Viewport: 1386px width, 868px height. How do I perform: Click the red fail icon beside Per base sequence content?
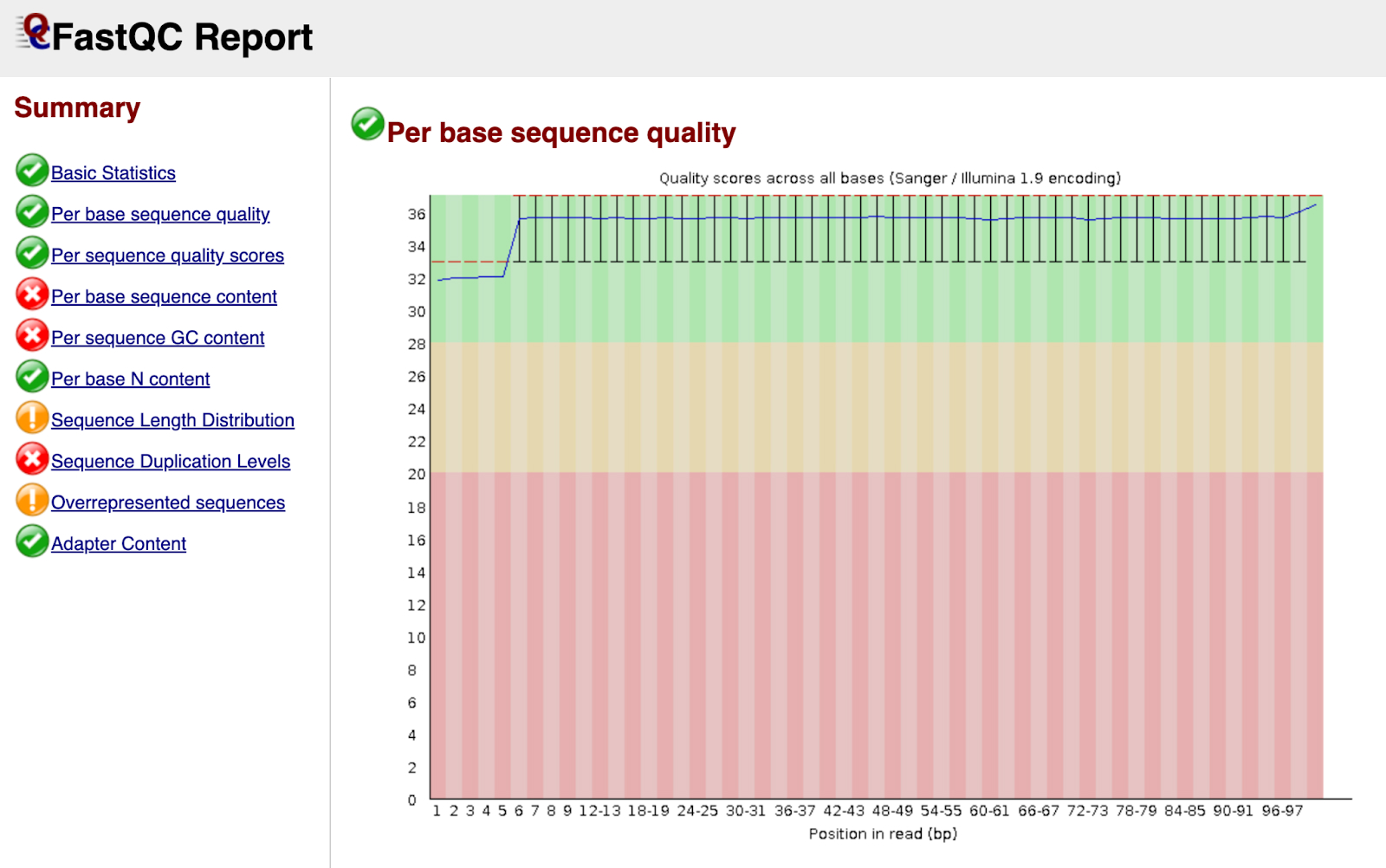point(32,294)
